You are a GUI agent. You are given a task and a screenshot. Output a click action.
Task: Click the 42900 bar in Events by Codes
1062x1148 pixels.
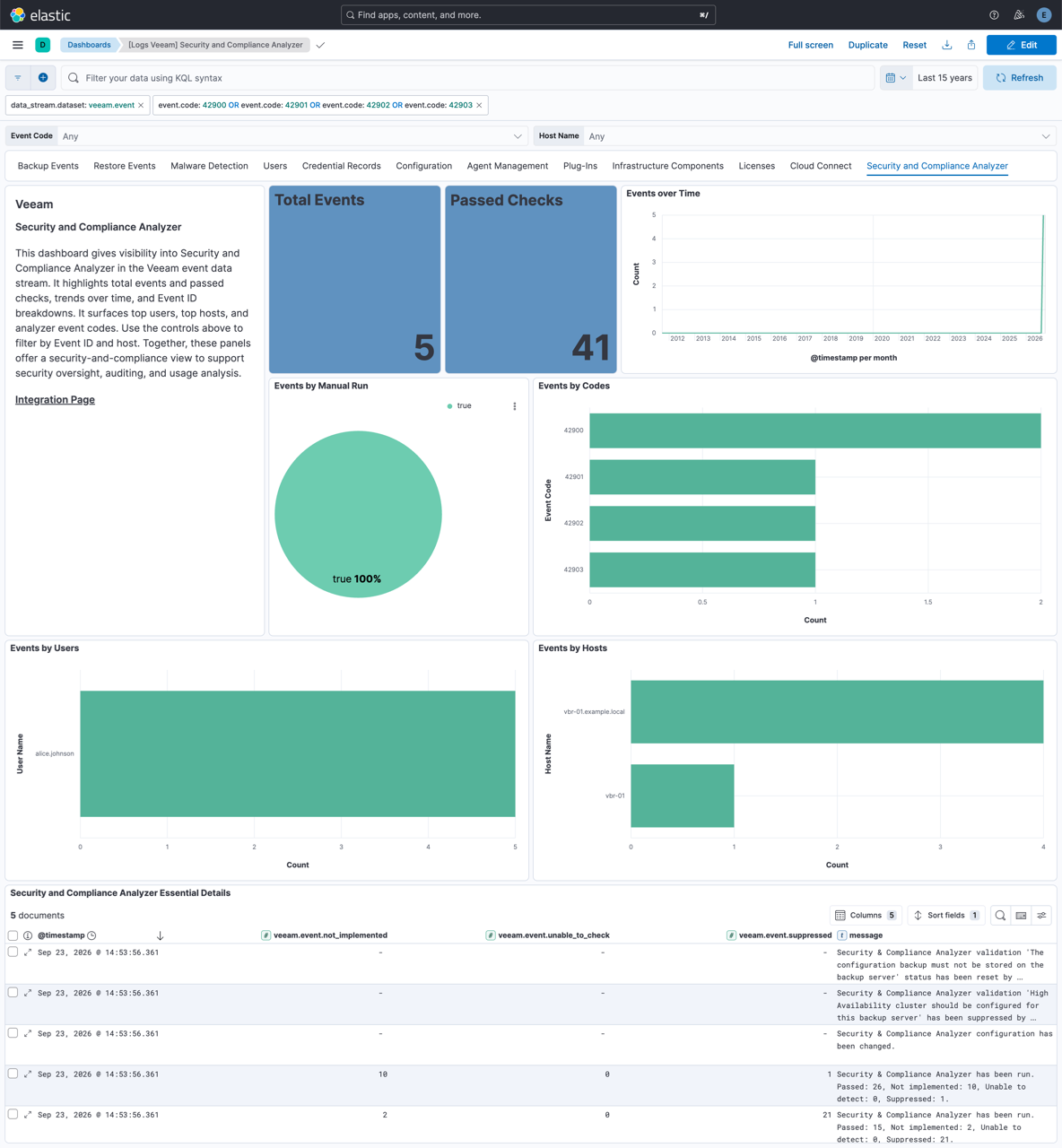(814, 430)
